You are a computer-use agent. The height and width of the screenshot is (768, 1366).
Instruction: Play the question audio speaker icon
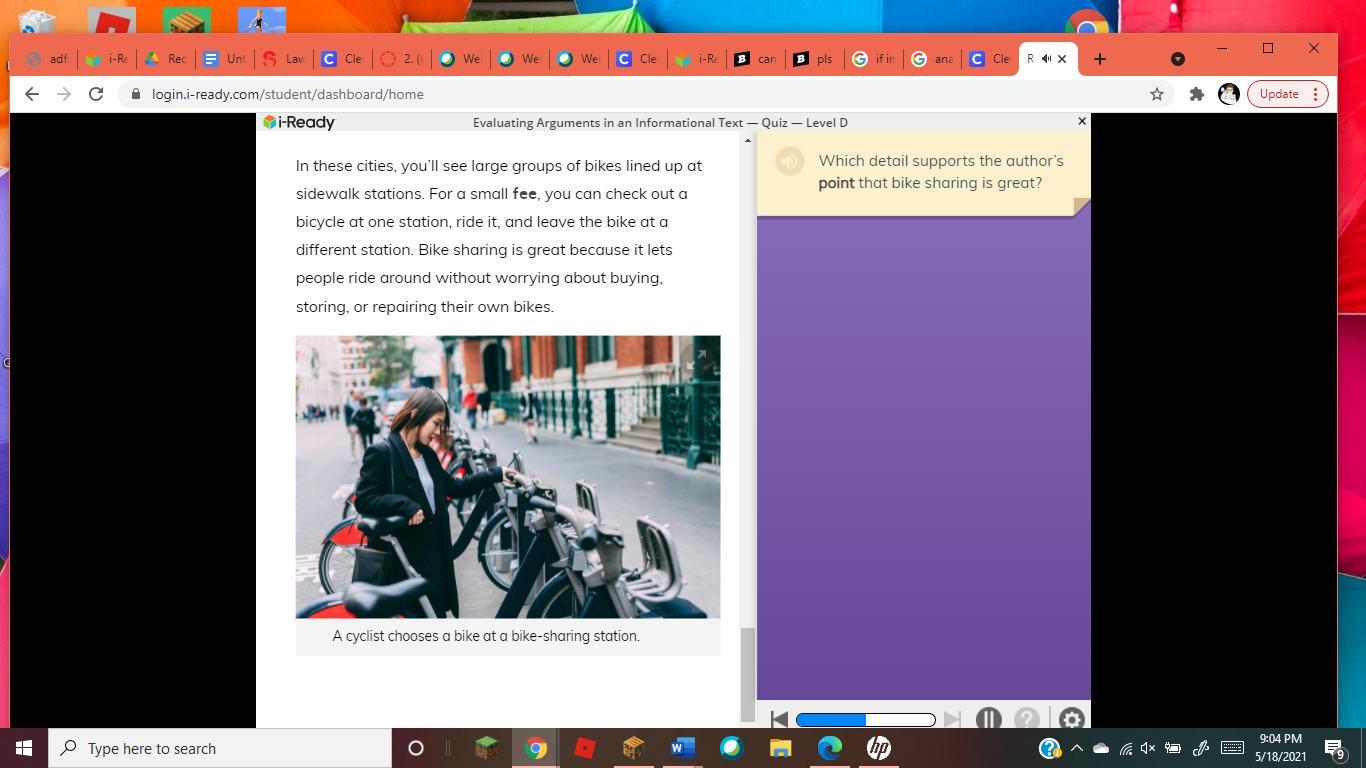(789, 161)
